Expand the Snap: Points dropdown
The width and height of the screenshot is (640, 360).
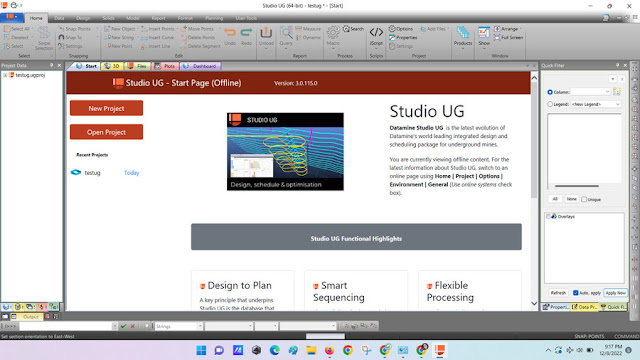coord(97,29)
